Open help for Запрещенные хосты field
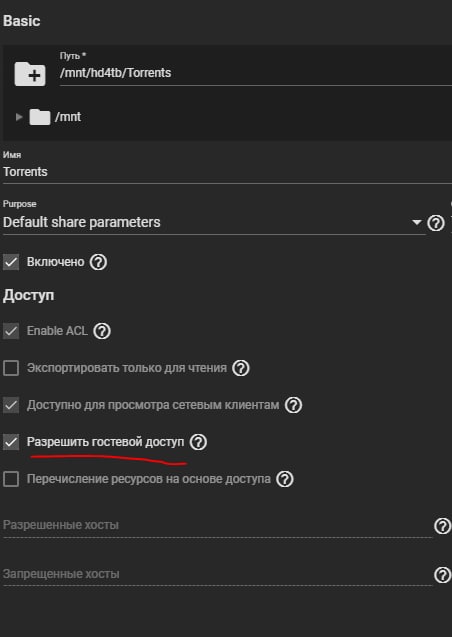The width and height of the screenshot is (452, 637). 442,575
